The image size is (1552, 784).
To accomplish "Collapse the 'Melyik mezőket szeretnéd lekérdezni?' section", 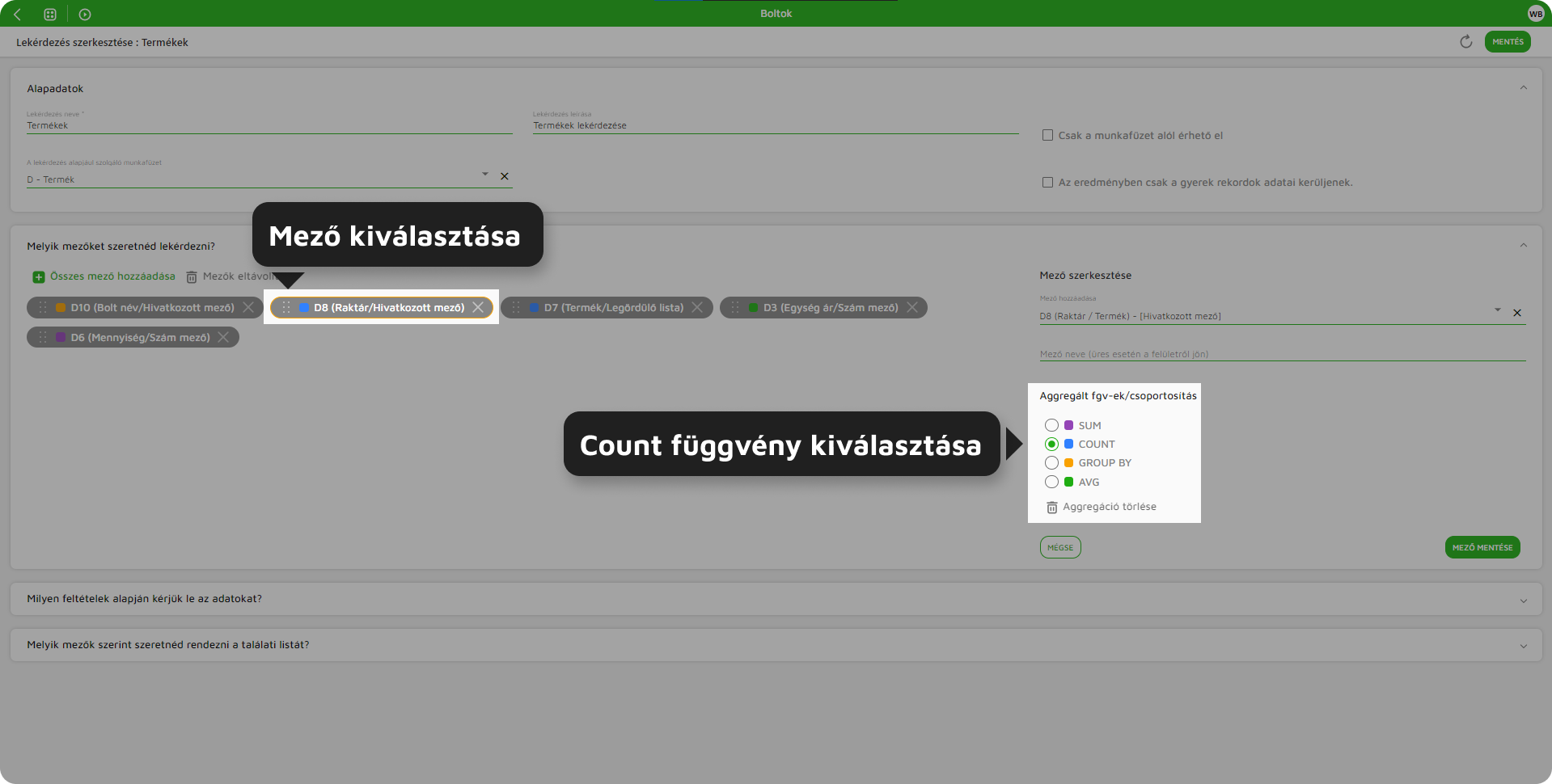I will (x=1524, y=246).
